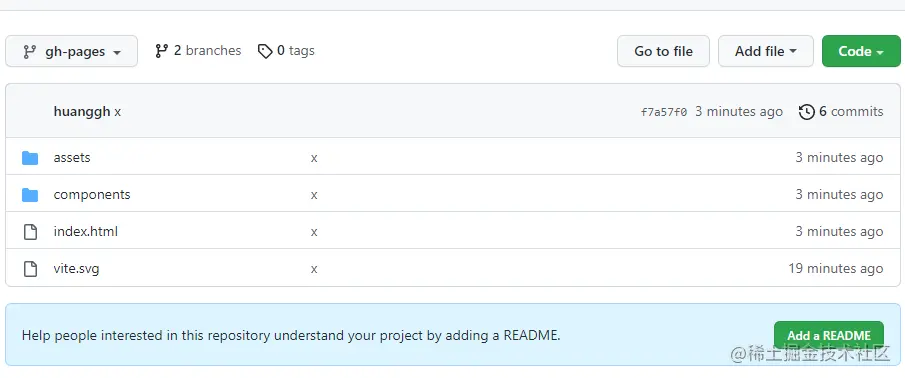Click the vite.svg file icon
905x378 pixels.
pos(30,269)
